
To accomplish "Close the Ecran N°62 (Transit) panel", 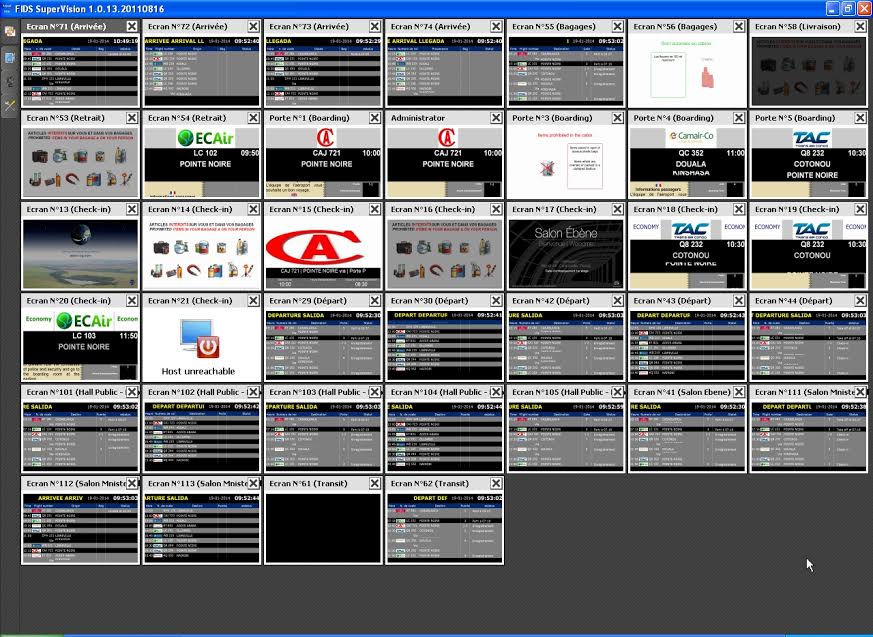I will click(x=496, y=485).
